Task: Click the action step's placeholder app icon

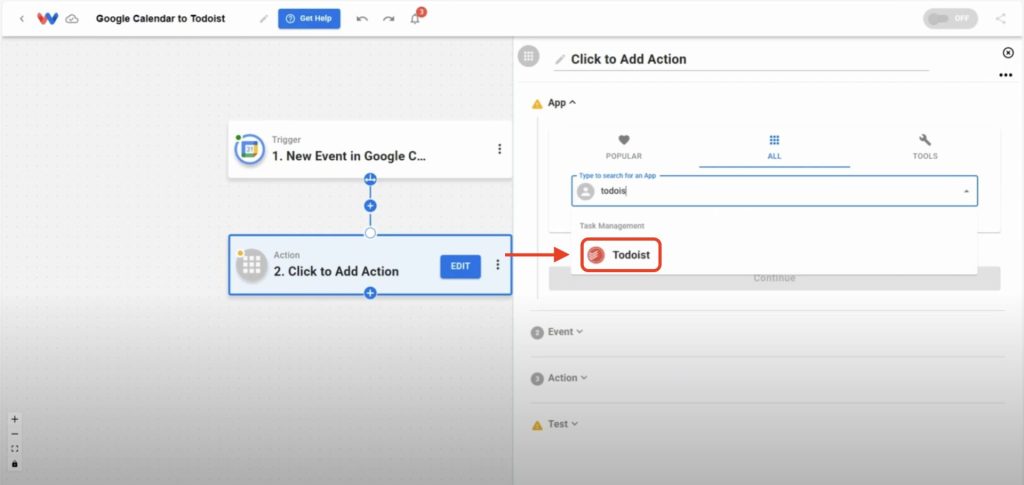Action: coord(252,265)
